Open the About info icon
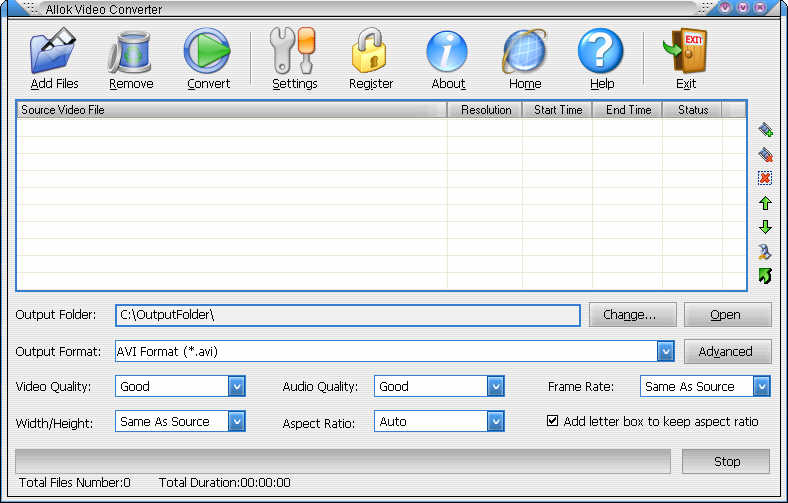The height and width of the screenshot is (503, 788). (447, 51)
